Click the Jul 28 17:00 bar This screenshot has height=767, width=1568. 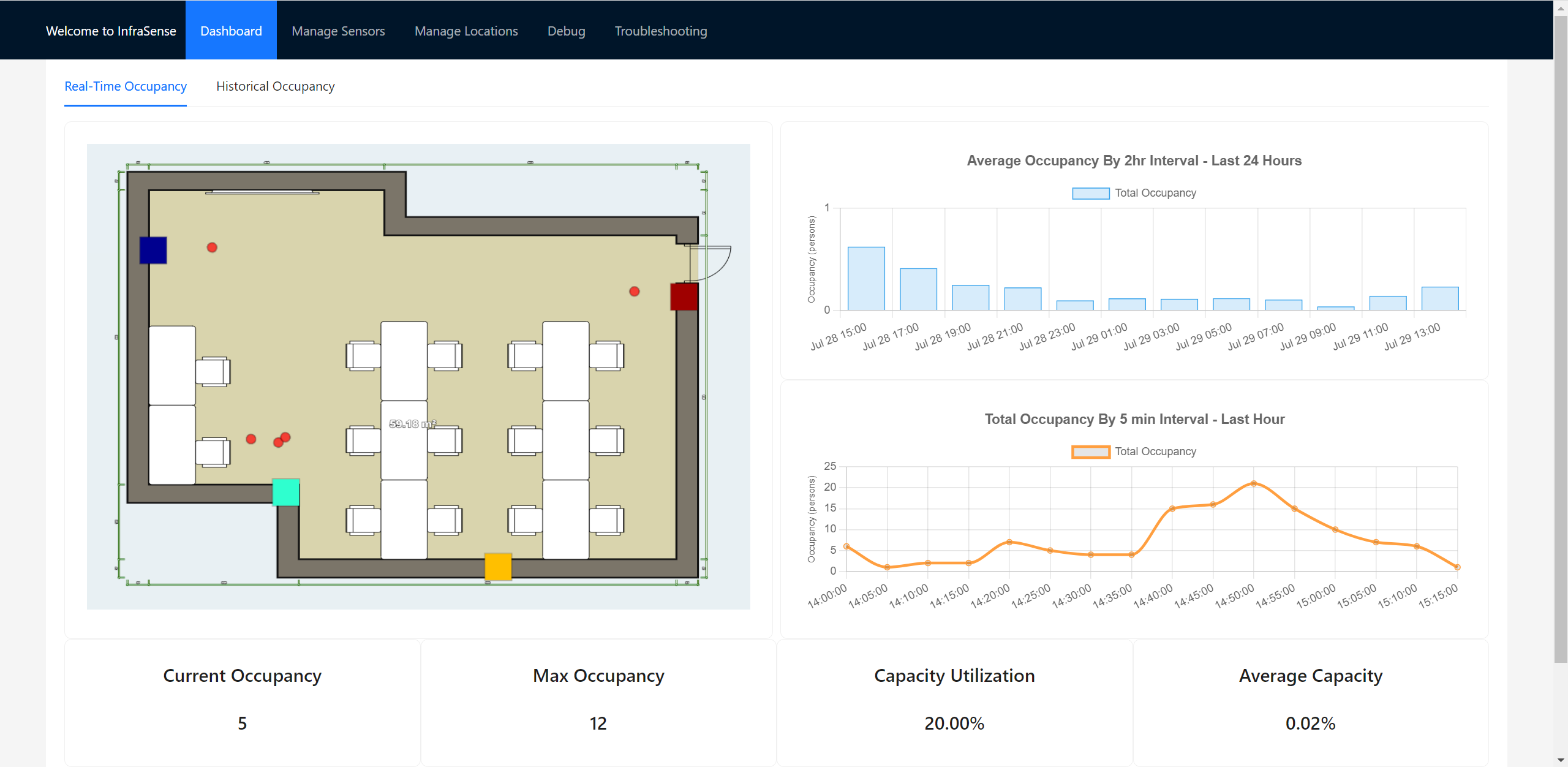[918, 289]
